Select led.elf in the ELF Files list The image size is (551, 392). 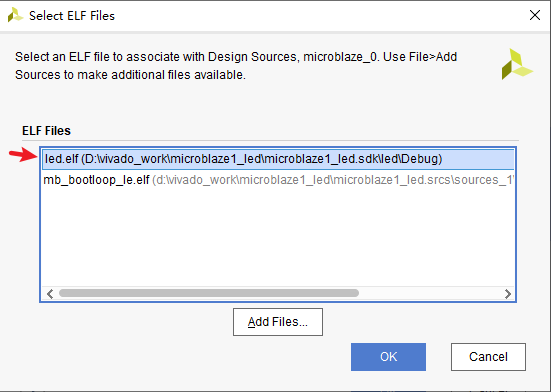pyautogui.click(x=278, y=159)
